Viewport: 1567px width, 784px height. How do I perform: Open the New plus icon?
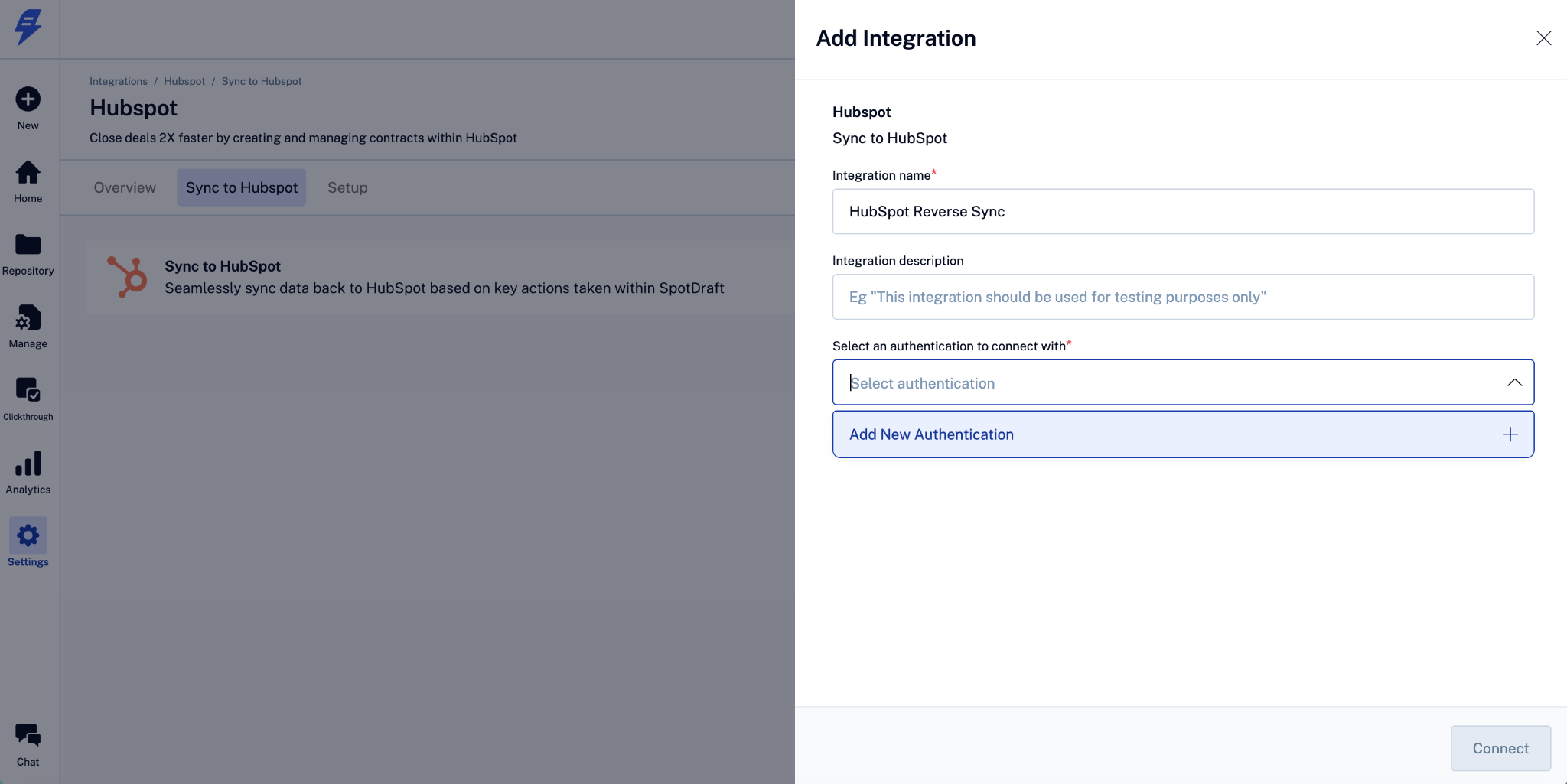point(28,99)
